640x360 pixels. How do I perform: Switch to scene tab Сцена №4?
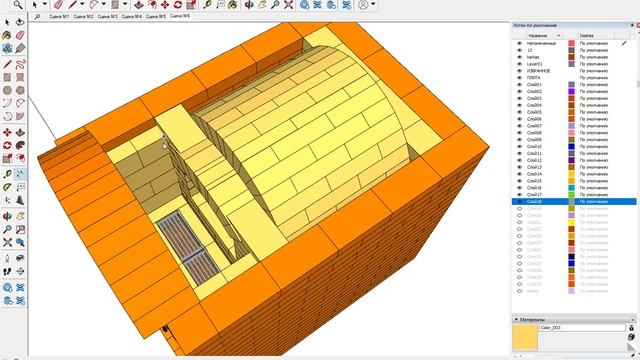pos(131,17)
